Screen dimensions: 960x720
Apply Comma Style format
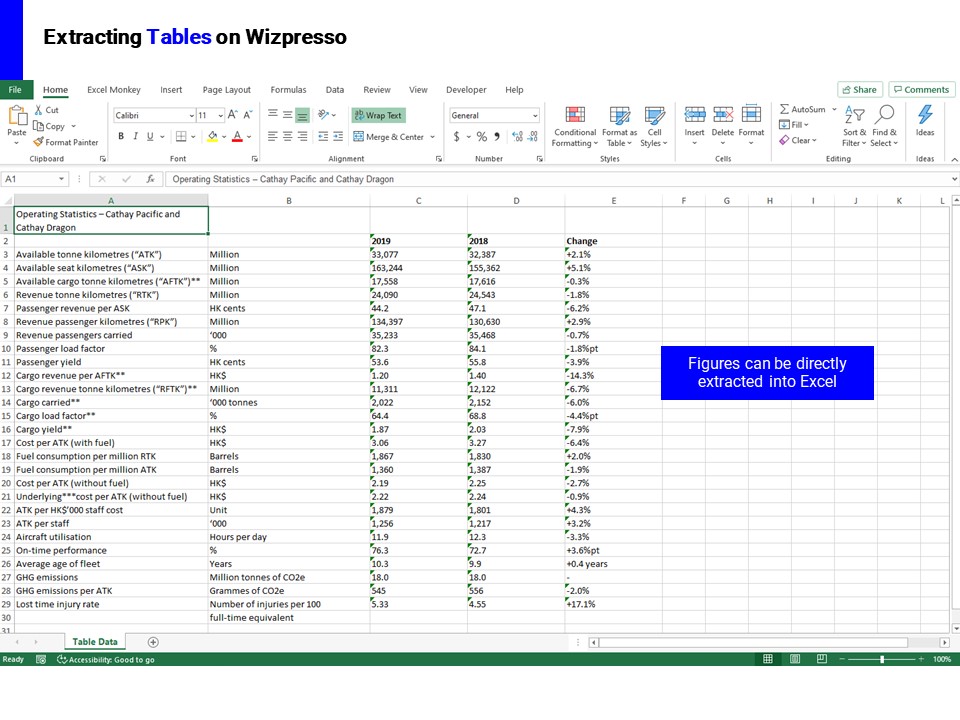pos(497,137)
